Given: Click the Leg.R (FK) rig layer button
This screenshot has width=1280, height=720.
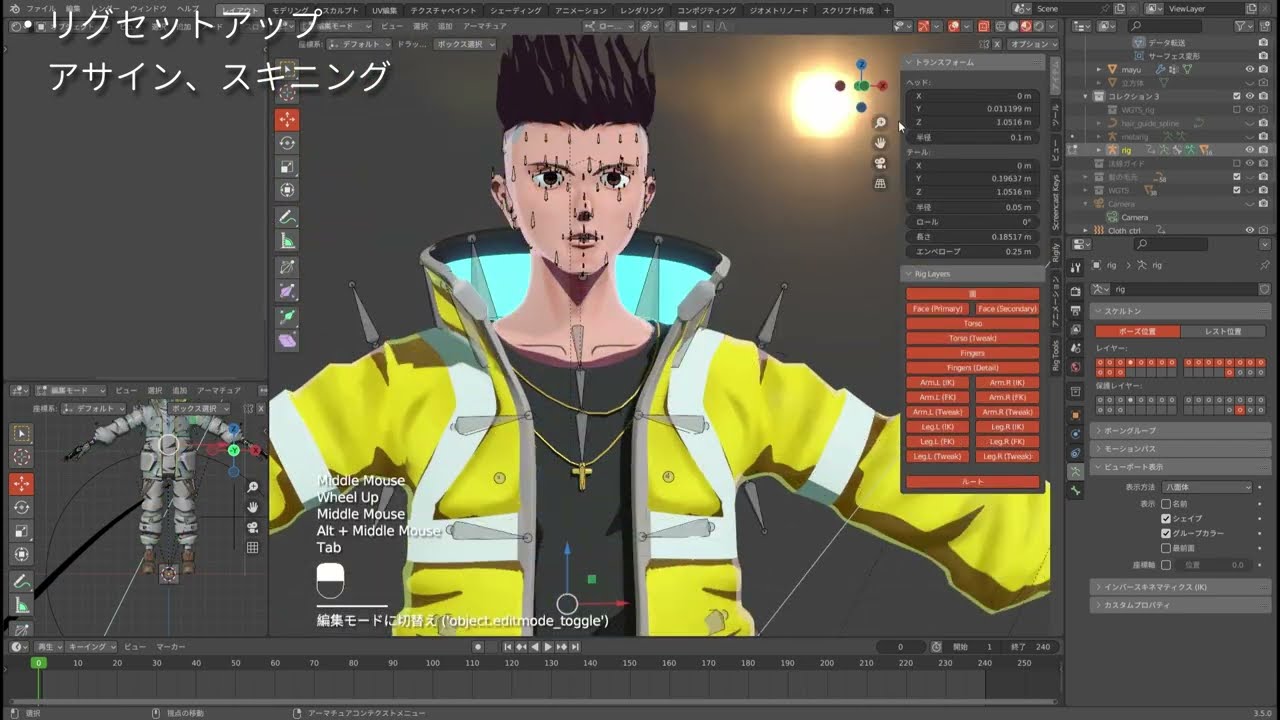Looking at the screenshot, I should (x=1007, y=441).
